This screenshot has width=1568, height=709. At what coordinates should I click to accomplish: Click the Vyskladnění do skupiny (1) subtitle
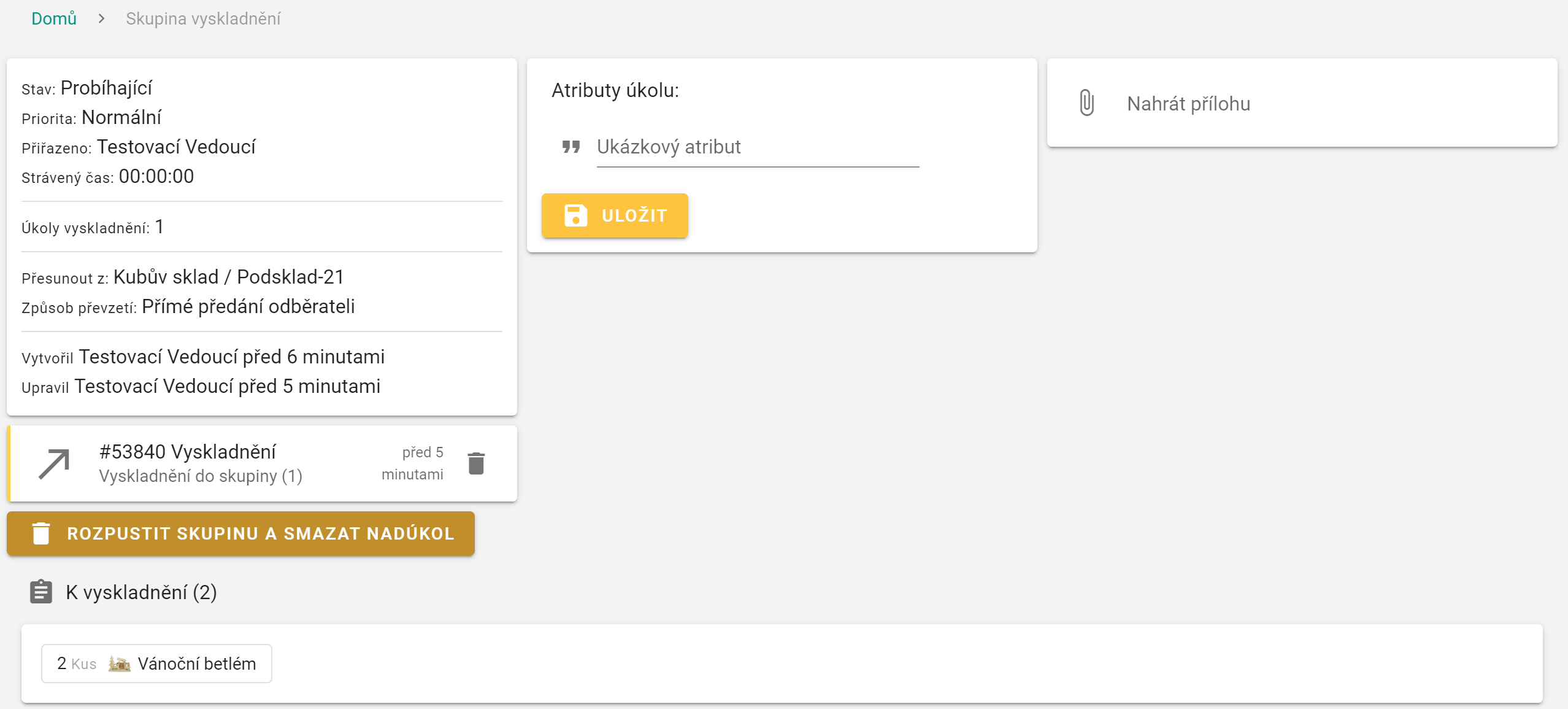pos(201,476)
